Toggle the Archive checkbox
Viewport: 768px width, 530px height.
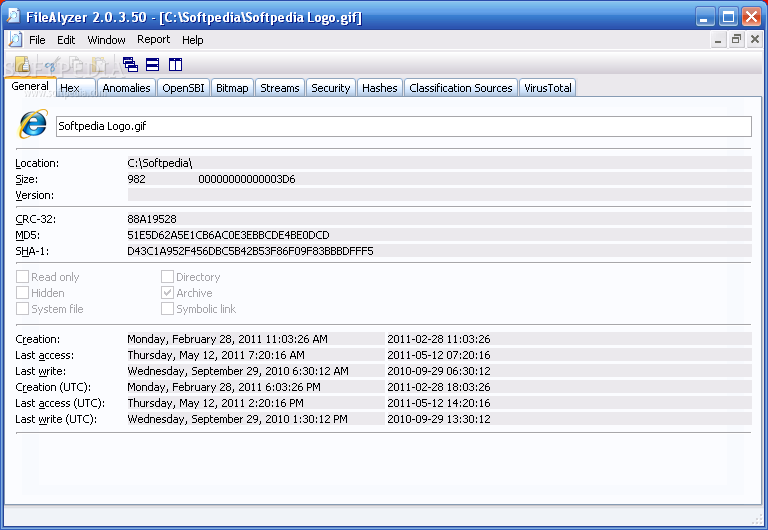click(x=168, y=293)
